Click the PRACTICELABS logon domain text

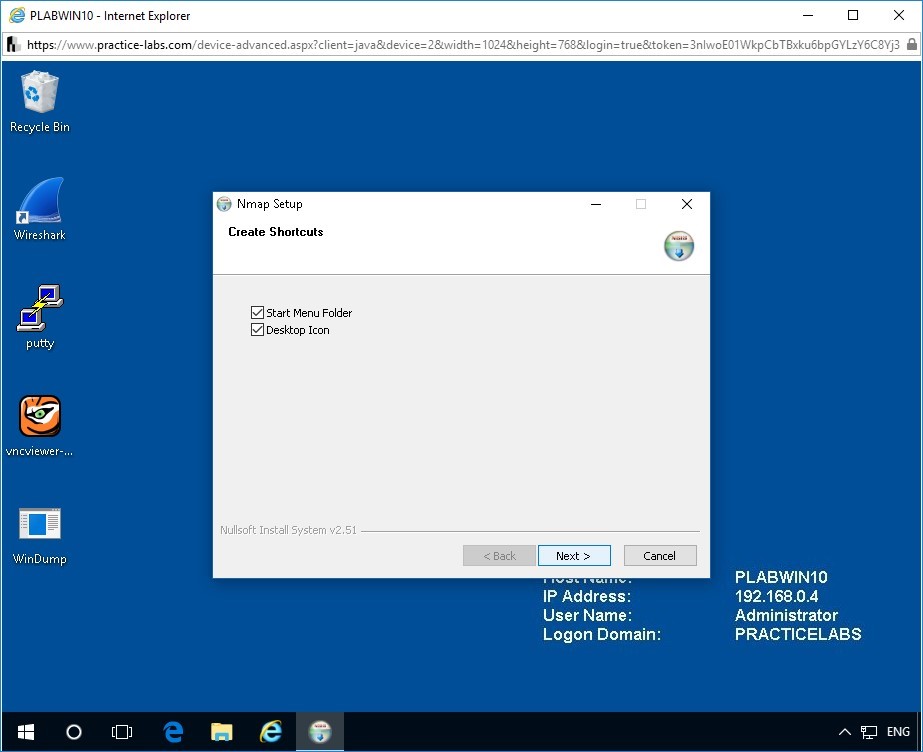pyautogui.click(x=798, y=634)
